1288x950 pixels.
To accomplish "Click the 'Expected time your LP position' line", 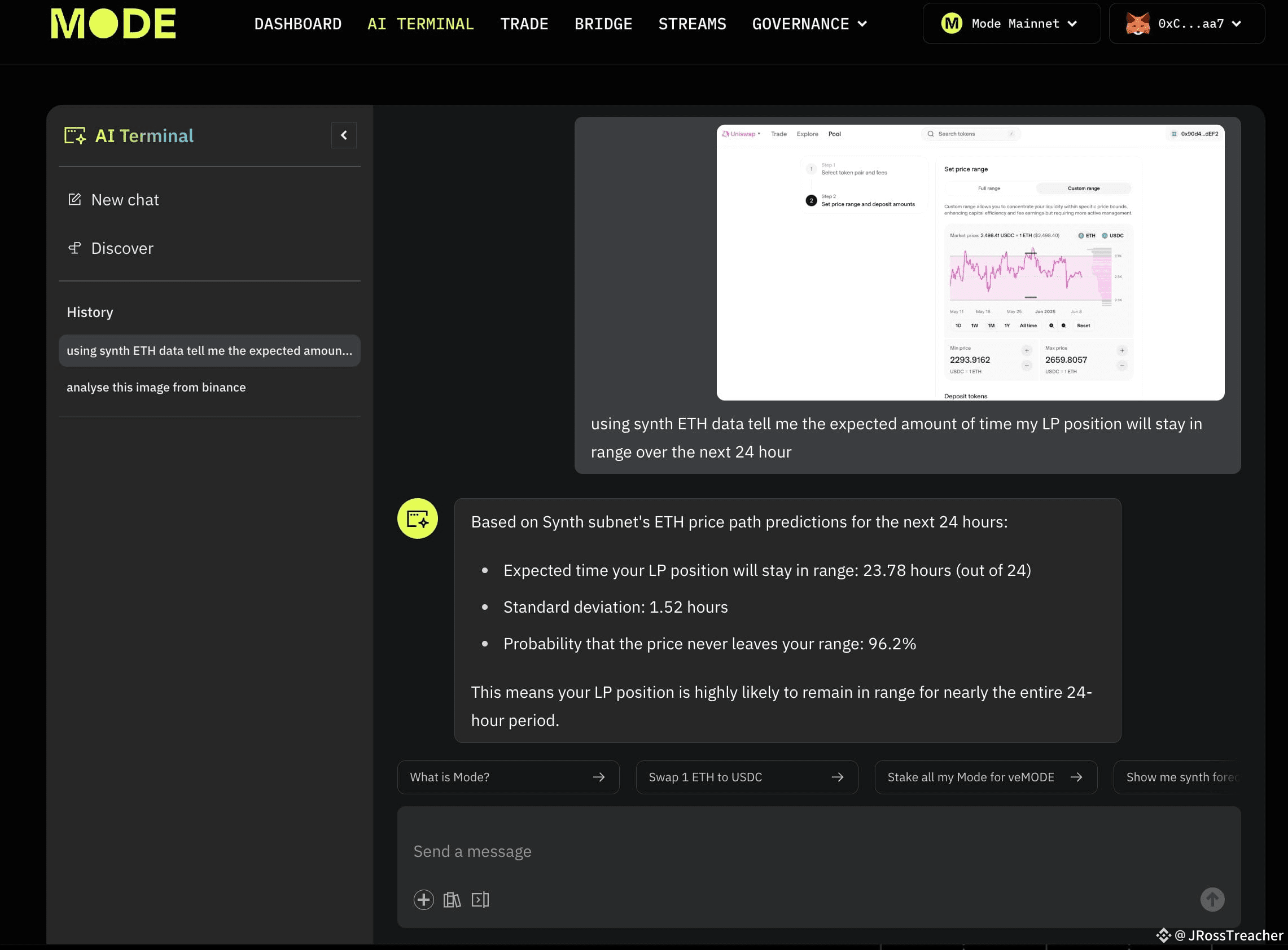I will pyautogui.click(x=767, y=570).
